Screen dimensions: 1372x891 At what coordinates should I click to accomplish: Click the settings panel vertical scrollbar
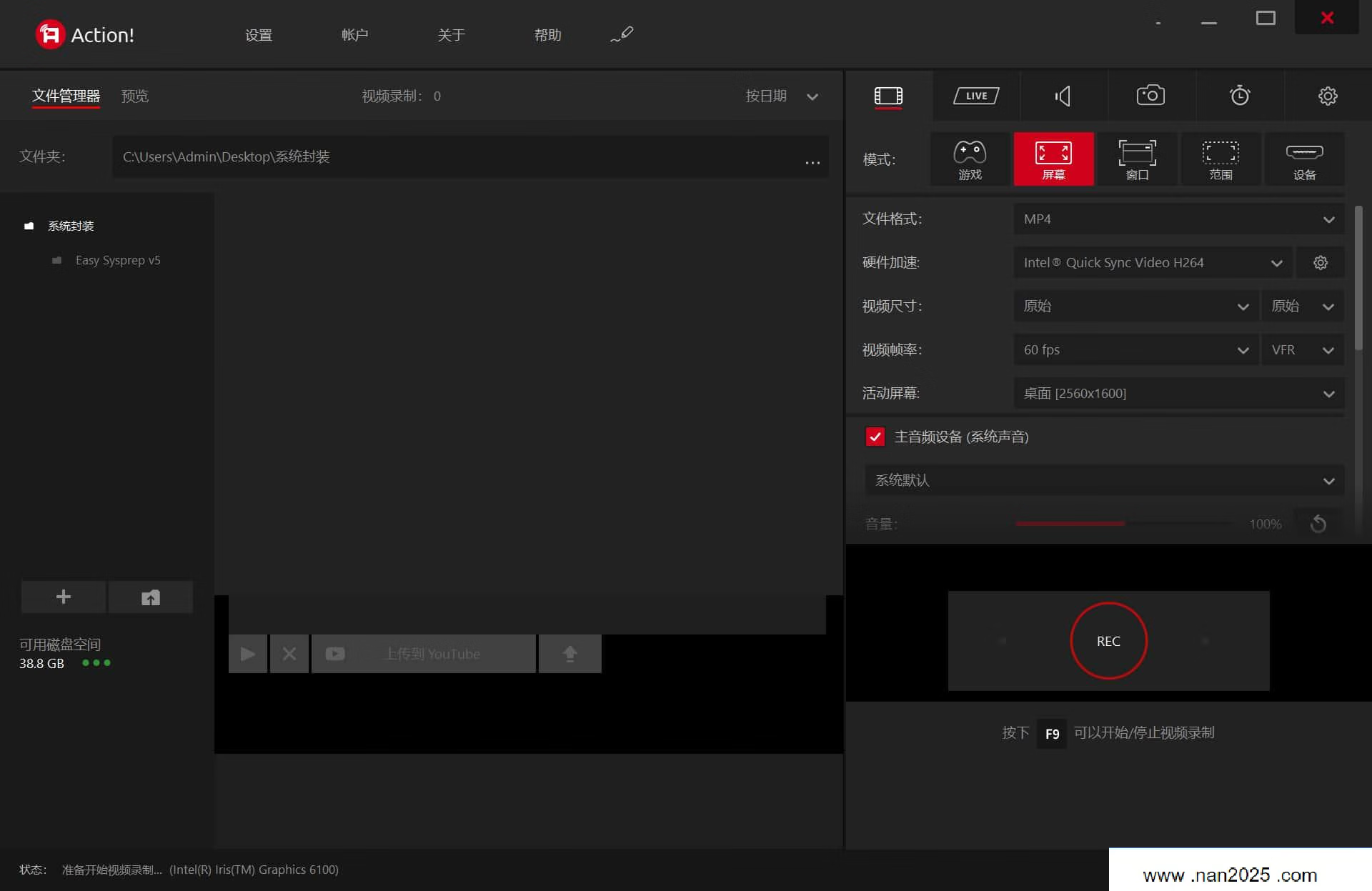click(x=1358, y=279)
